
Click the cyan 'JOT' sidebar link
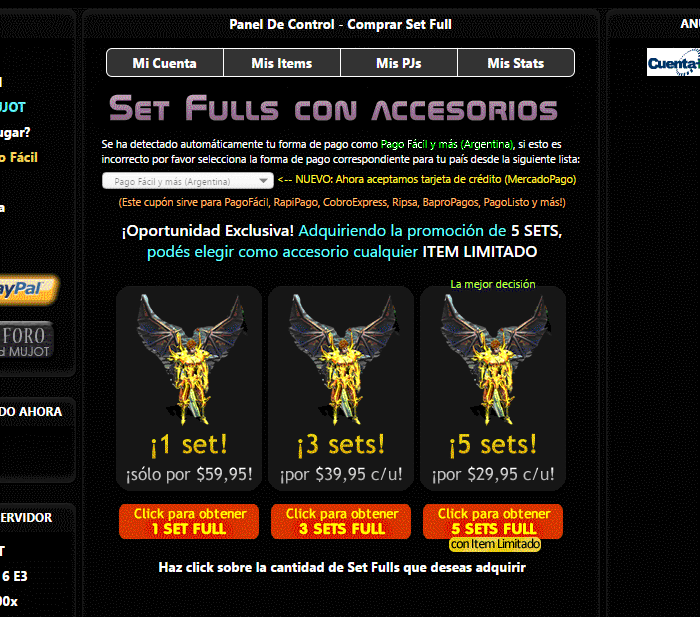pyautogui.click(x=13, y=107)
